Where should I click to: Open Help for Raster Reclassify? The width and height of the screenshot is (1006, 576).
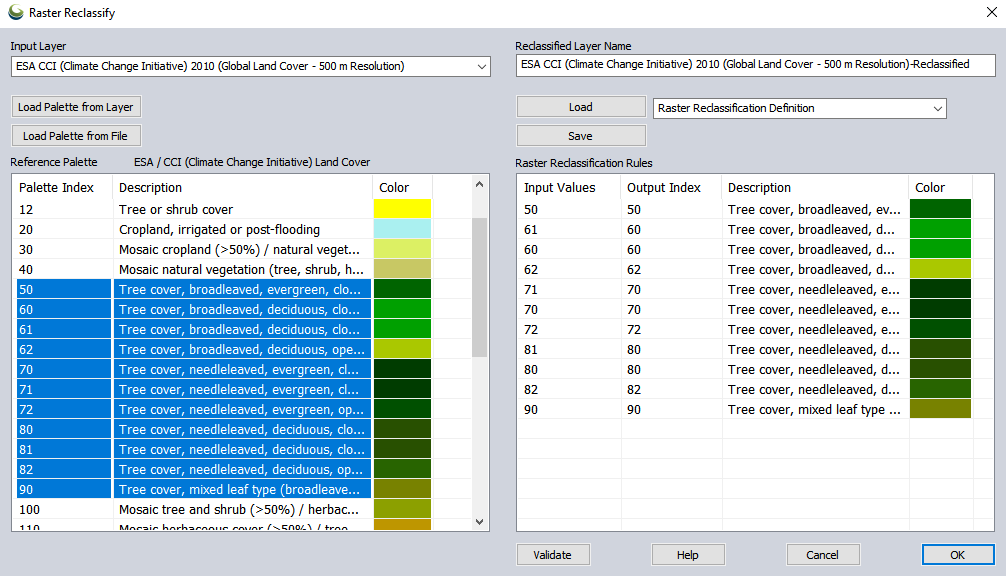point(687,554)
